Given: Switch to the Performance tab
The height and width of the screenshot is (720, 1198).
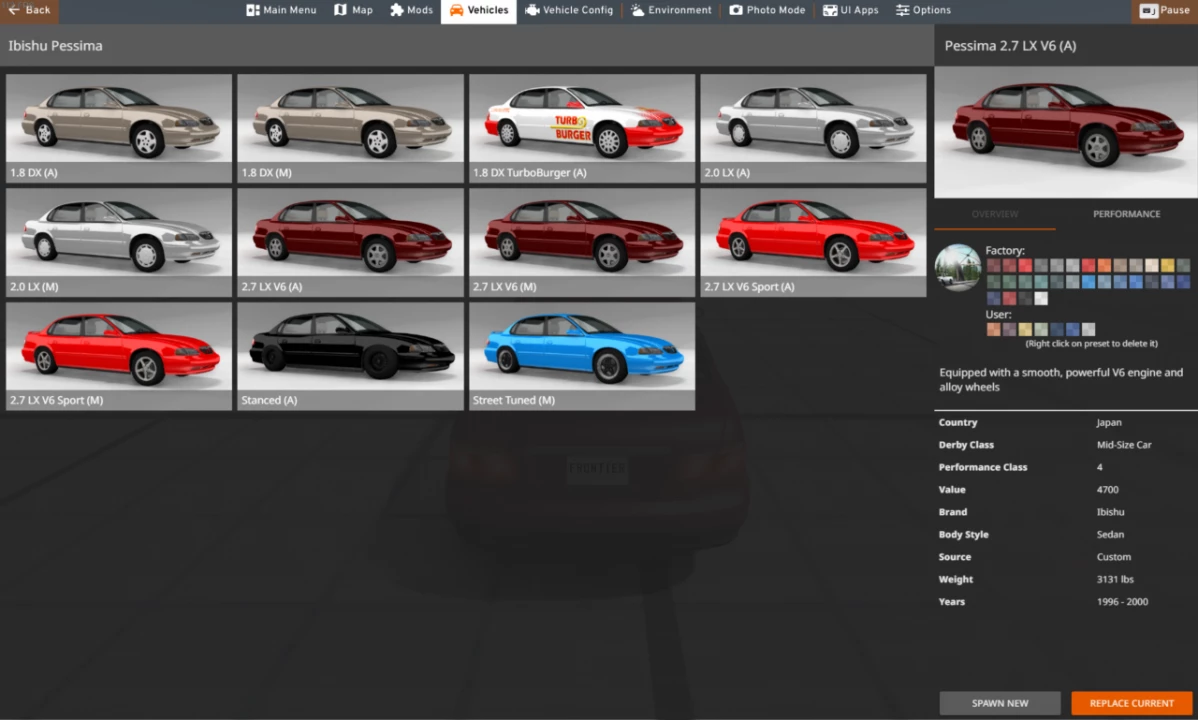Looking at the screenshot, I should click(1126, 213).
